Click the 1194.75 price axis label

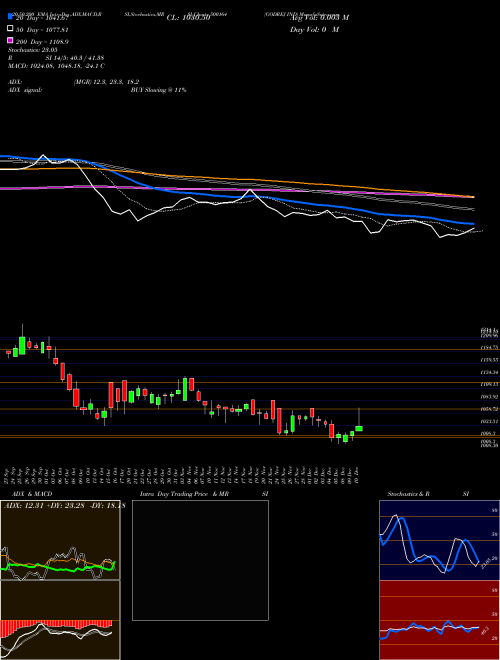pyautogui.click(x=489, y=348)
